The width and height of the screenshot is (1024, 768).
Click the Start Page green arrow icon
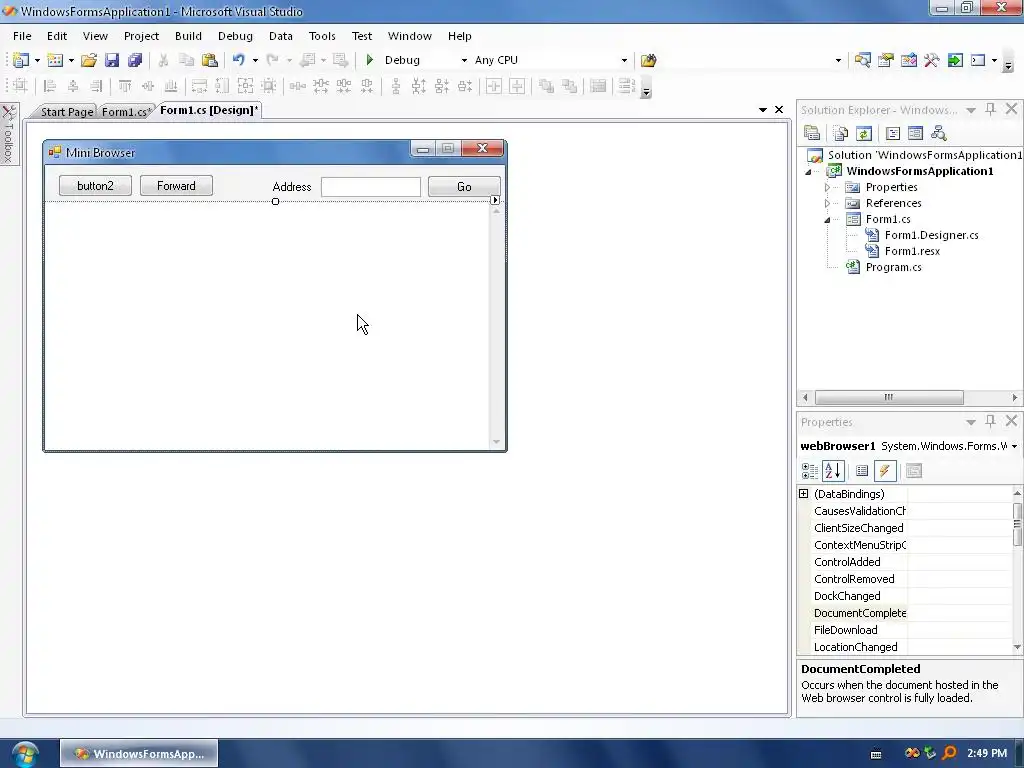coord(955,60)
